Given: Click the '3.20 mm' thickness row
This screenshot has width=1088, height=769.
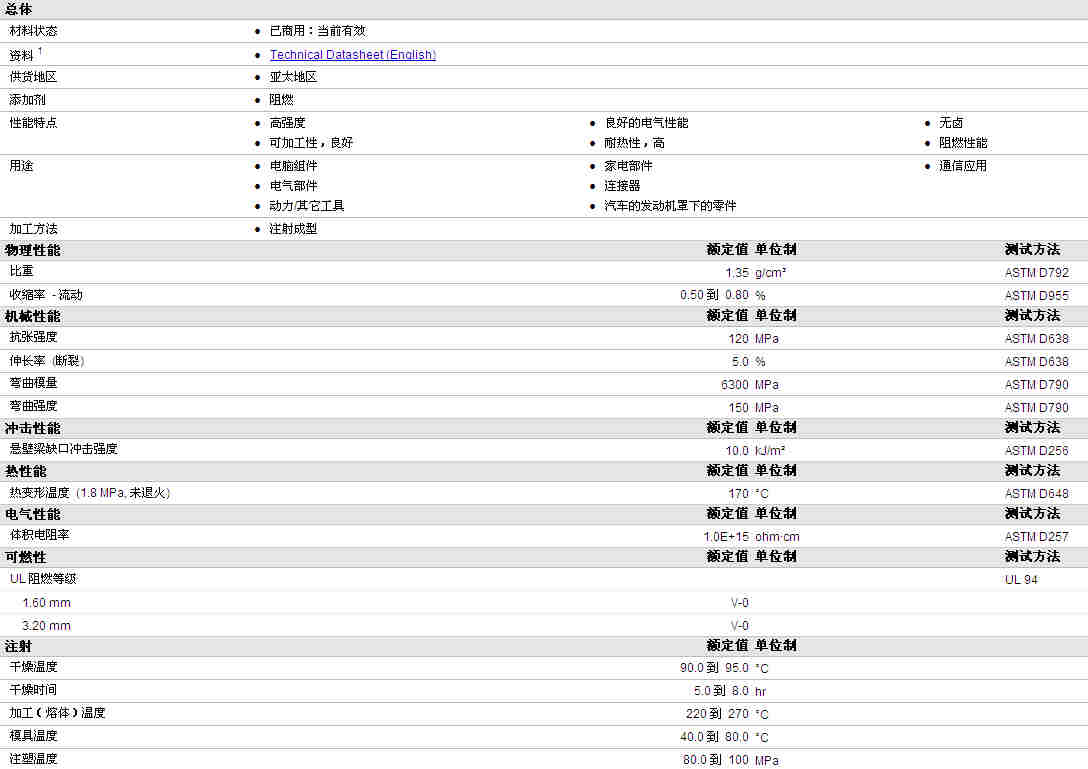Looking at the screenshot, I should pyautogui.click(x=46, y=626).
